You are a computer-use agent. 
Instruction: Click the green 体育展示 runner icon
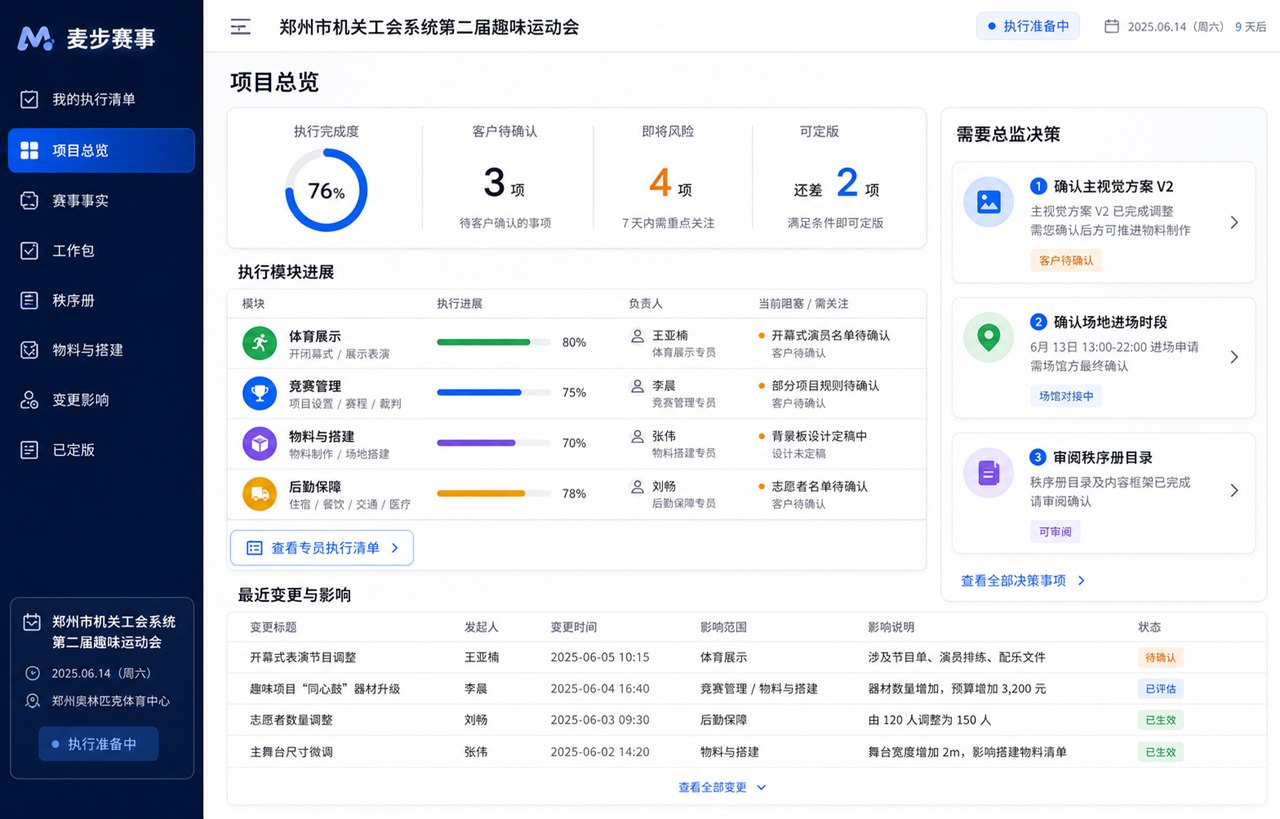point(259,343)
